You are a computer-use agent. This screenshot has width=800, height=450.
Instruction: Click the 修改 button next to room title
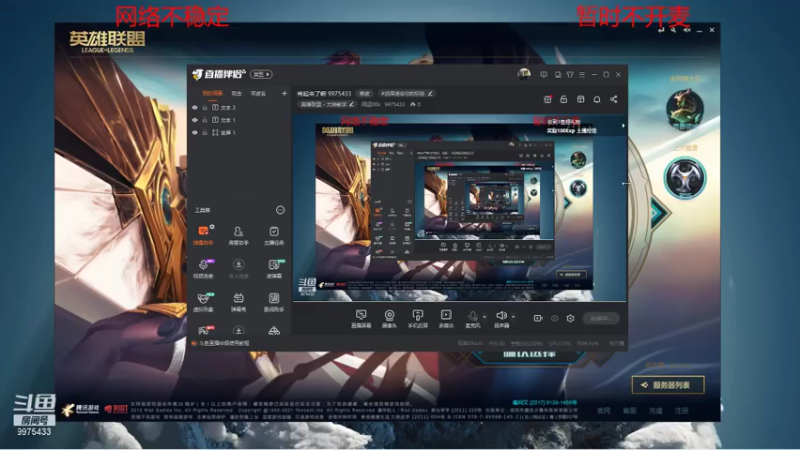pyautogui.click(x=364, y=94)
